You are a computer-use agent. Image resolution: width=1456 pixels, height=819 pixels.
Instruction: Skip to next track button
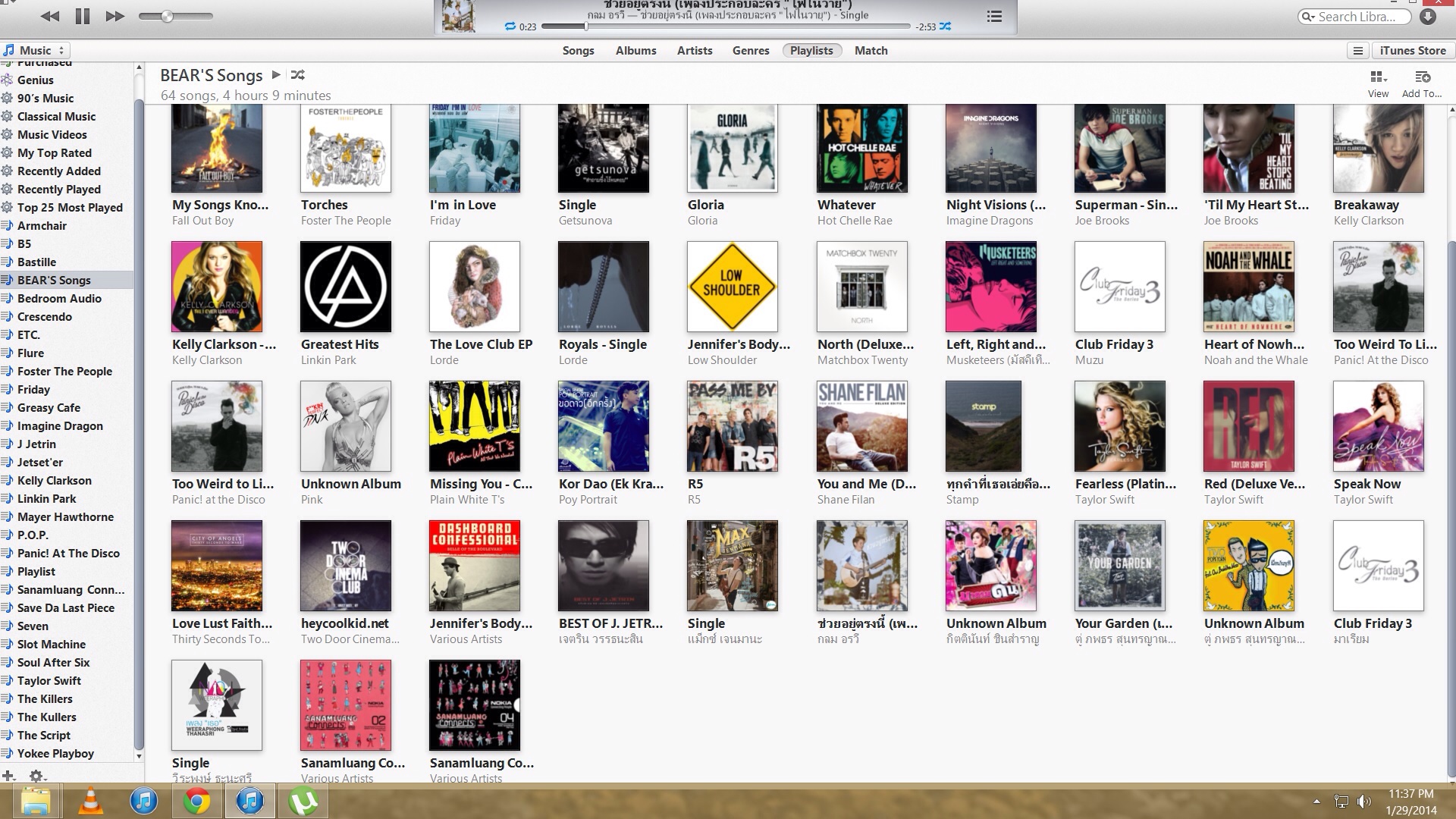[x=115, y=16]
